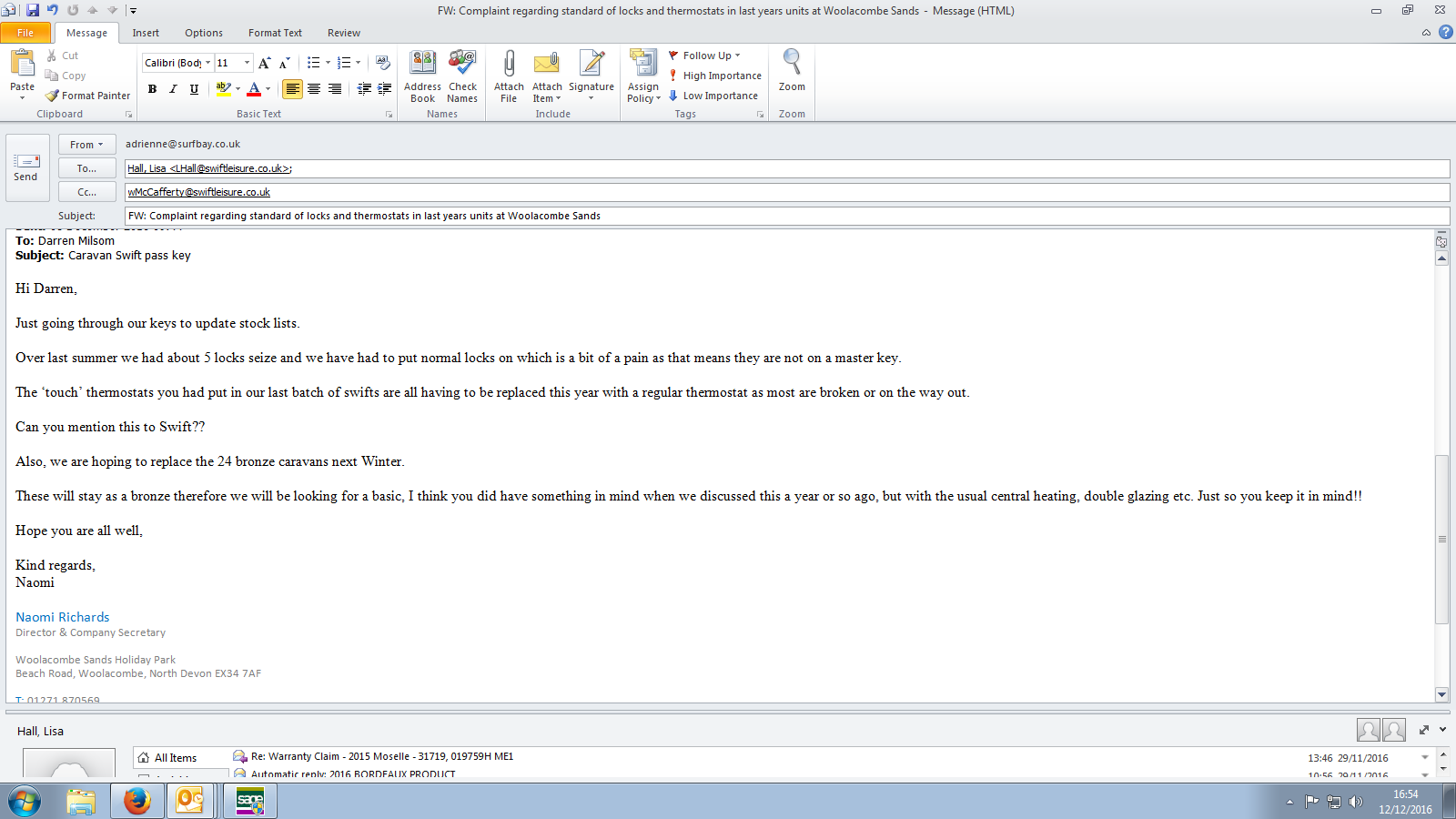Image resolution: width=1456 pixels, height=819 pixels.
Task: Expand the From account dropdown
Action: point(87,145)
